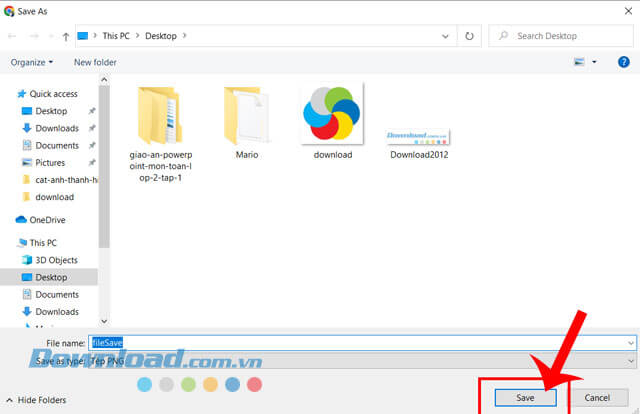Click the Downloads blue arrow icon in Quick access

[x=27, y=128]
